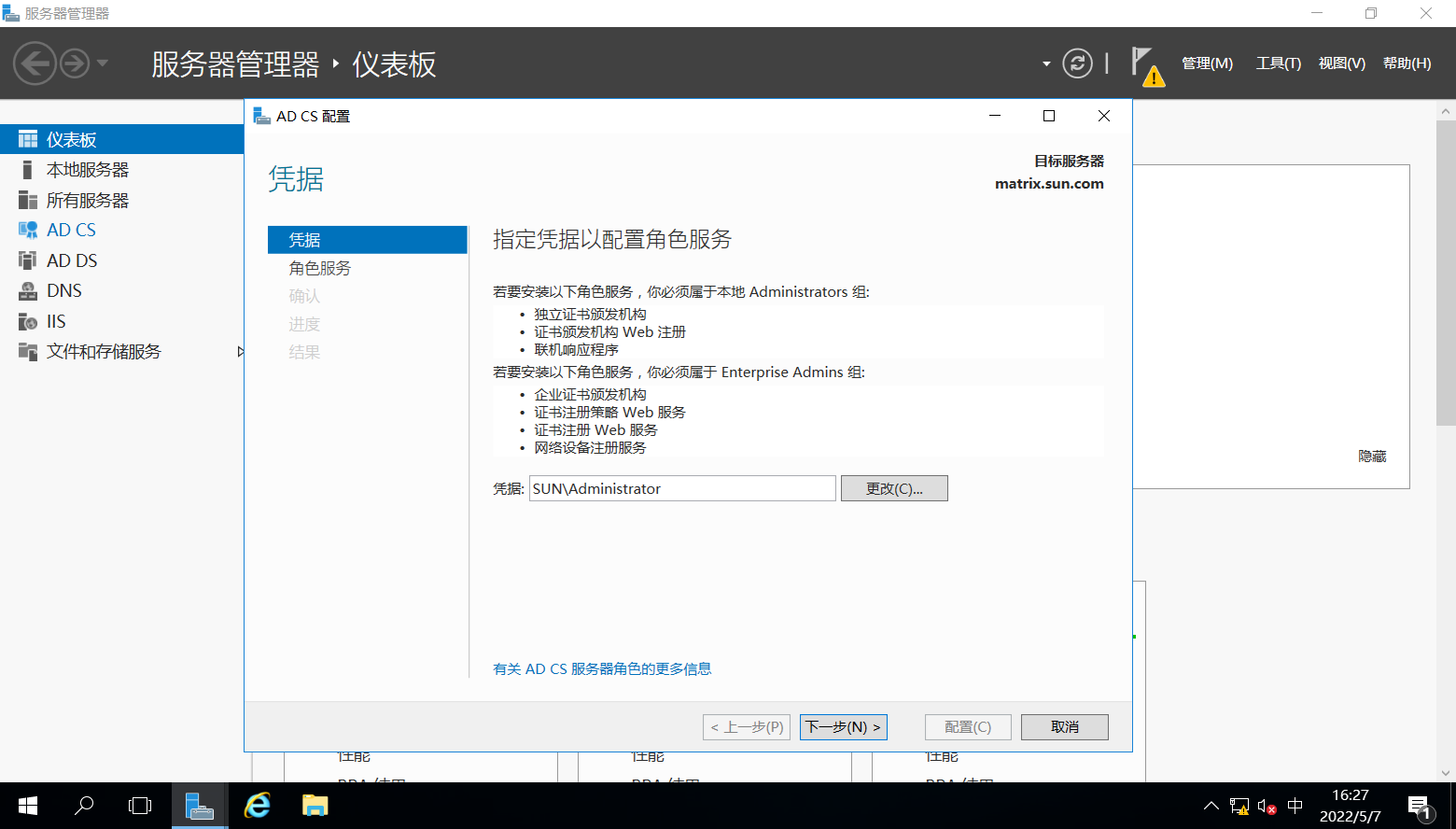This screenshot has height=829, width=1456.
Task: Select 仪表板 in the sidebar
Action: [121, 139]
